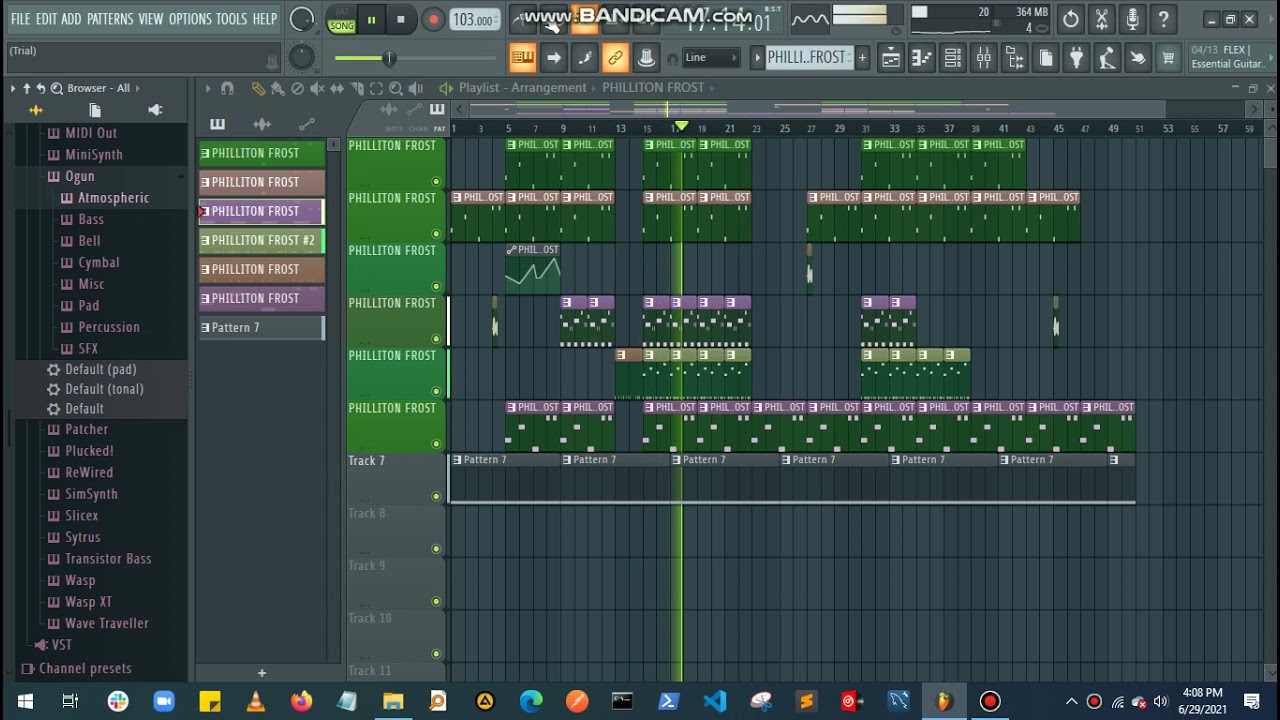The height and width of the screenshot is (720, 1280).
Task: Click the scissors audio tool icon
Action: (1102, 19)
